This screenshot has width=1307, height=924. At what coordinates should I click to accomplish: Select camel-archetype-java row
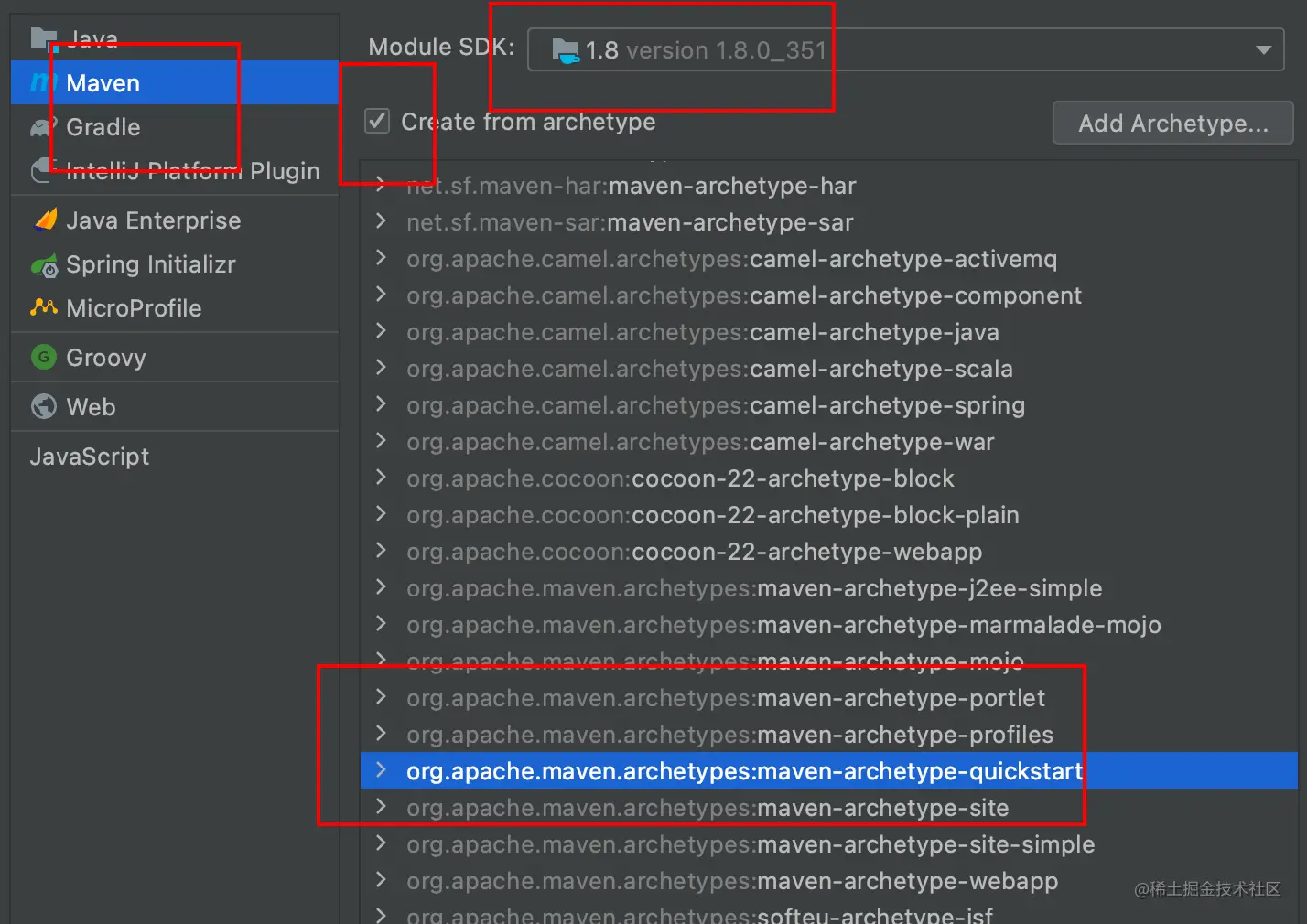pos(829,331)
